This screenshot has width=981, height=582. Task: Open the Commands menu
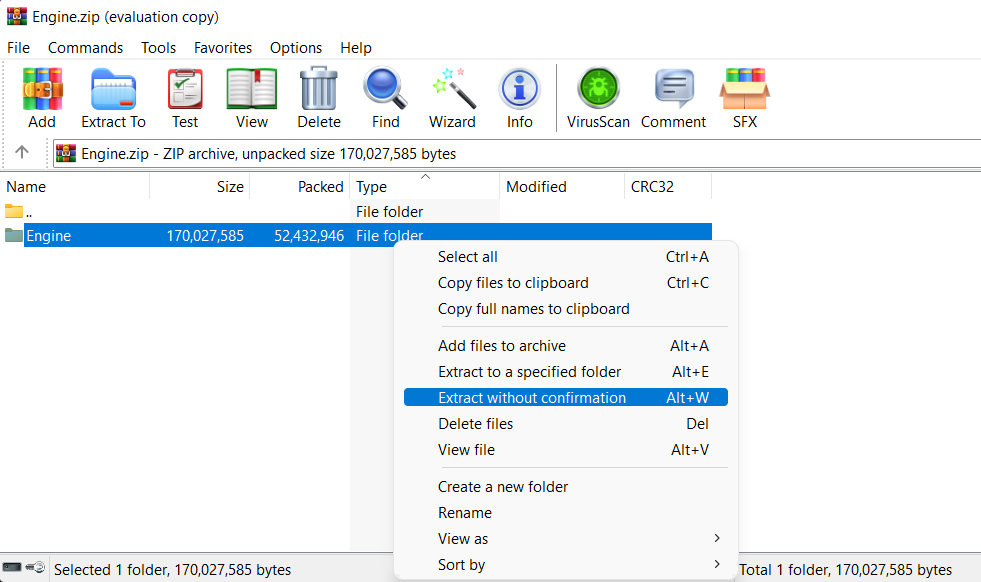click(85, 48)
